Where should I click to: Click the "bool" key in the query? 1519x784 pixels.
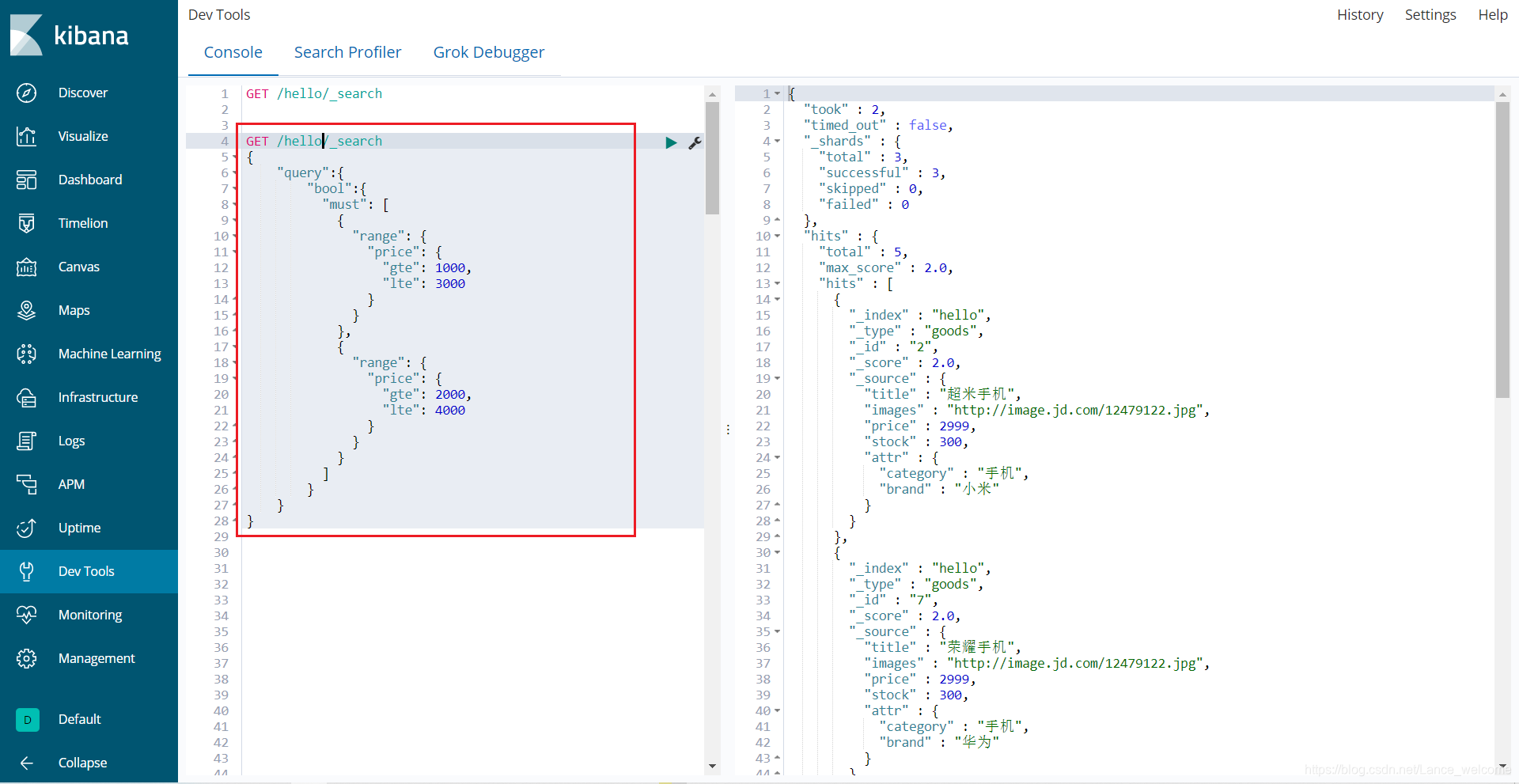tap(329, 188)
